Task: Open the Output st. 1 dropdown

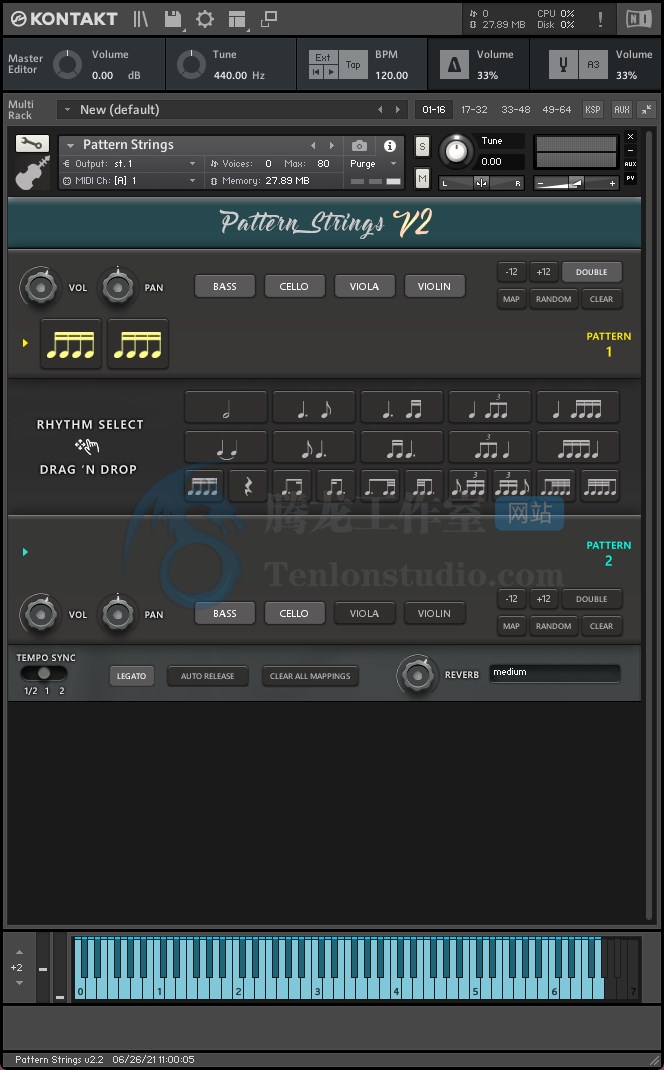Action: [129, 164]
